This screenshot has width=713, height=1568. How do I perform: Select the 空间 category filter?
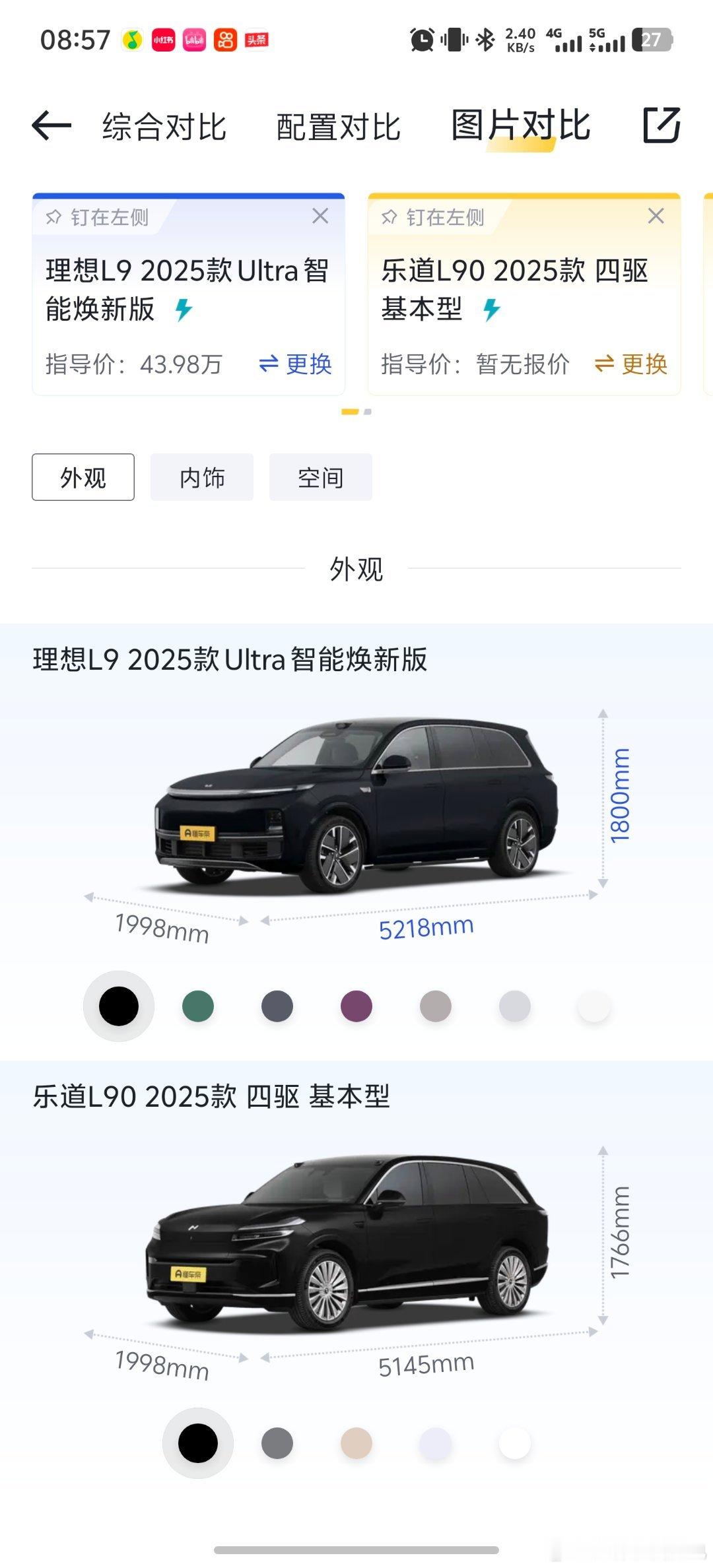[x=321, y=477]
